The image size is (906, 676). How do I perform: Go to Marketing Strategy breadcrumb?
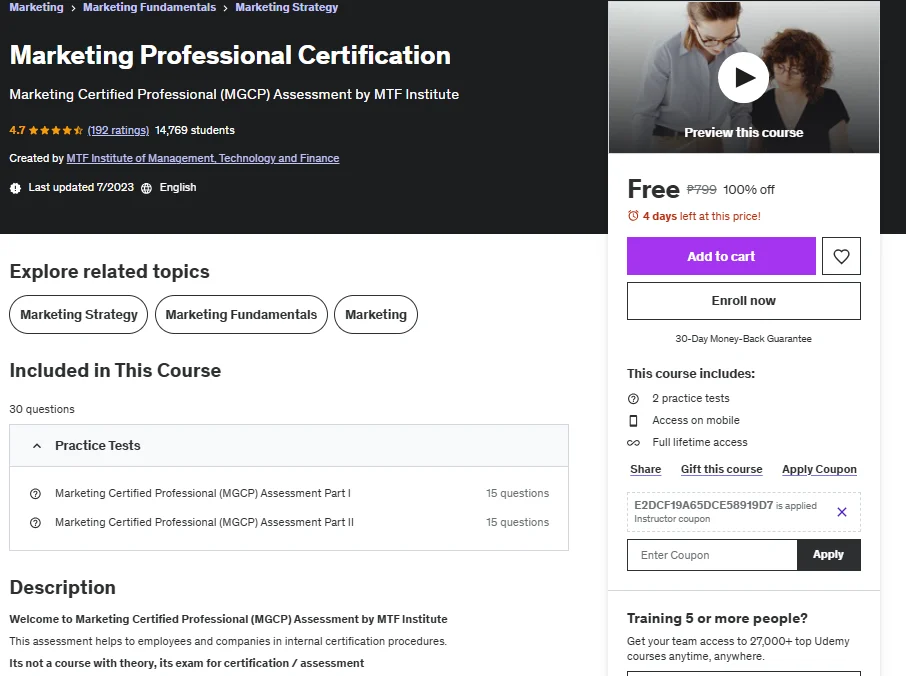pos(287,8)
